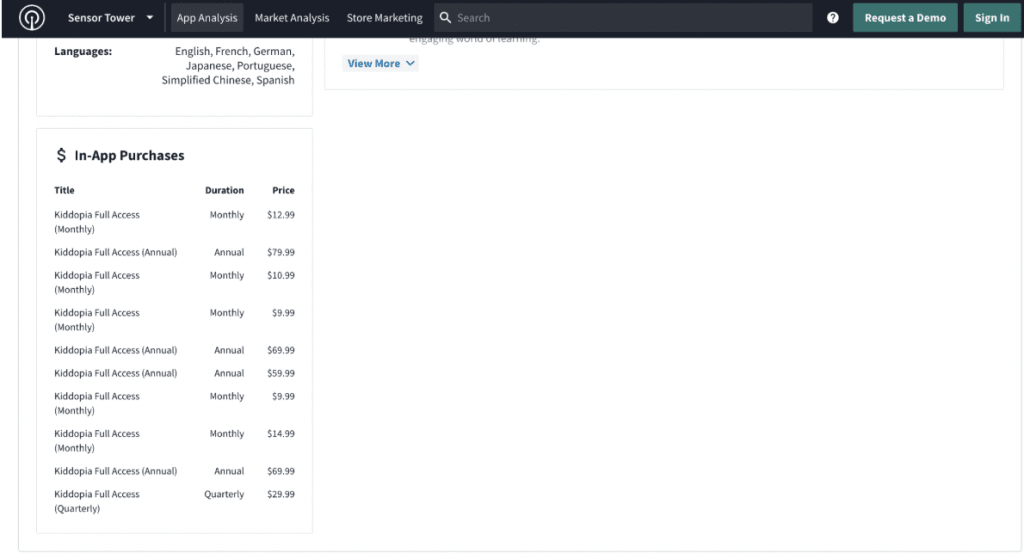This screenshot has height=559, width=1024.
Task: Select the $12.99 monthly price
Action: click(x=280, y=215)
